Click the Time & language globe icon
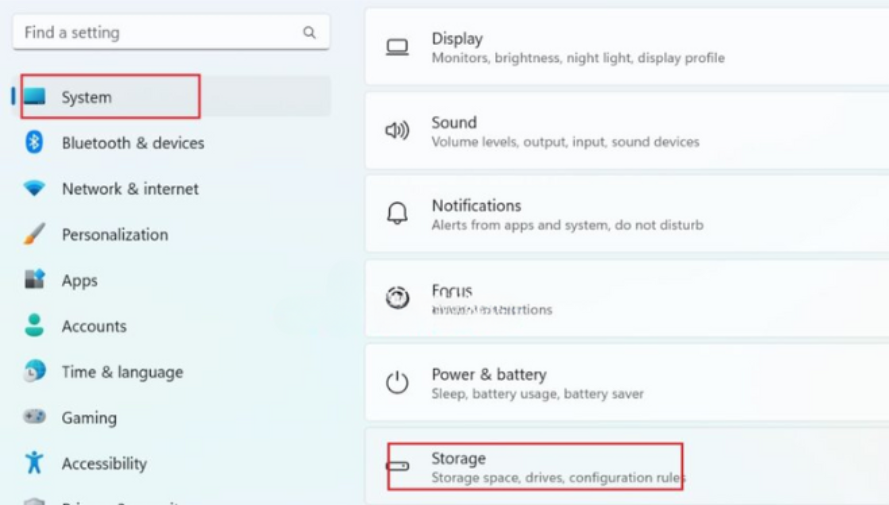The height and width of the screenshot is (505, 889). [x=34, y=371]
